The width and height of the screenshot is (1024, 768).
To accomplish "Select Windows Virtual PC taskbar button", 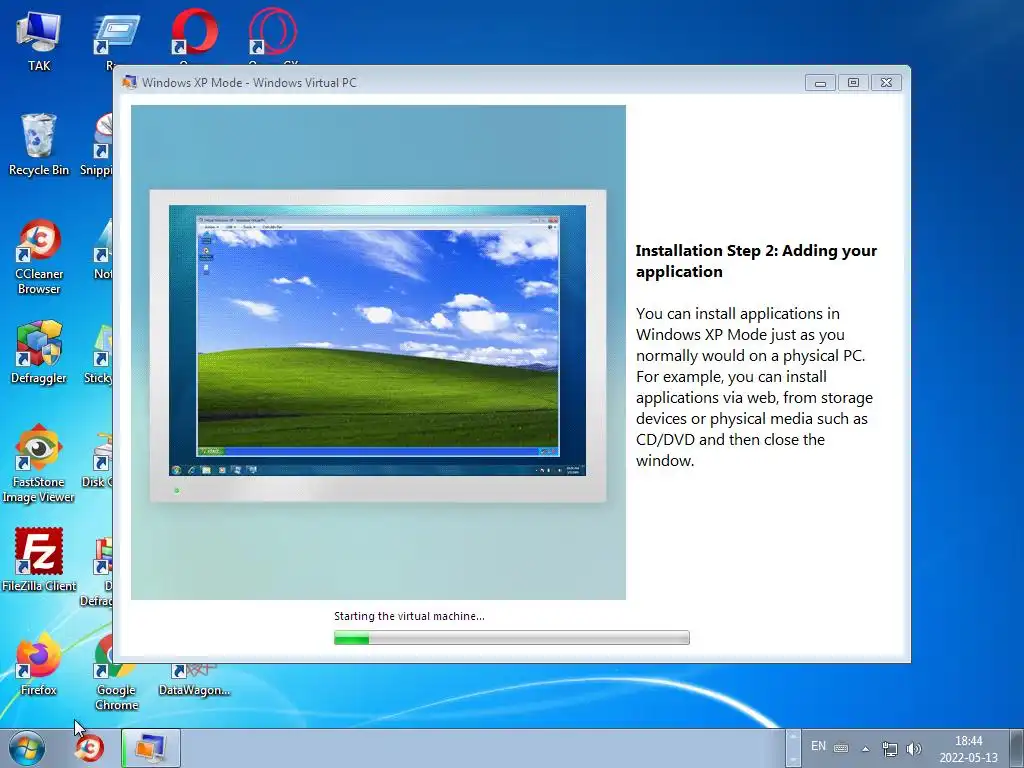I will coord(151,748).
